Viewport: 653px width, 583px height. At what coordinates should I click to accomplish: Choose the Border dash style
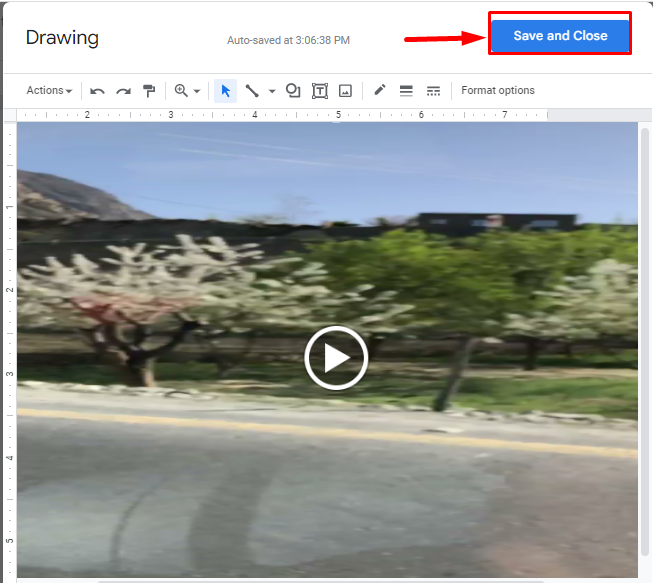click(433, 91)
